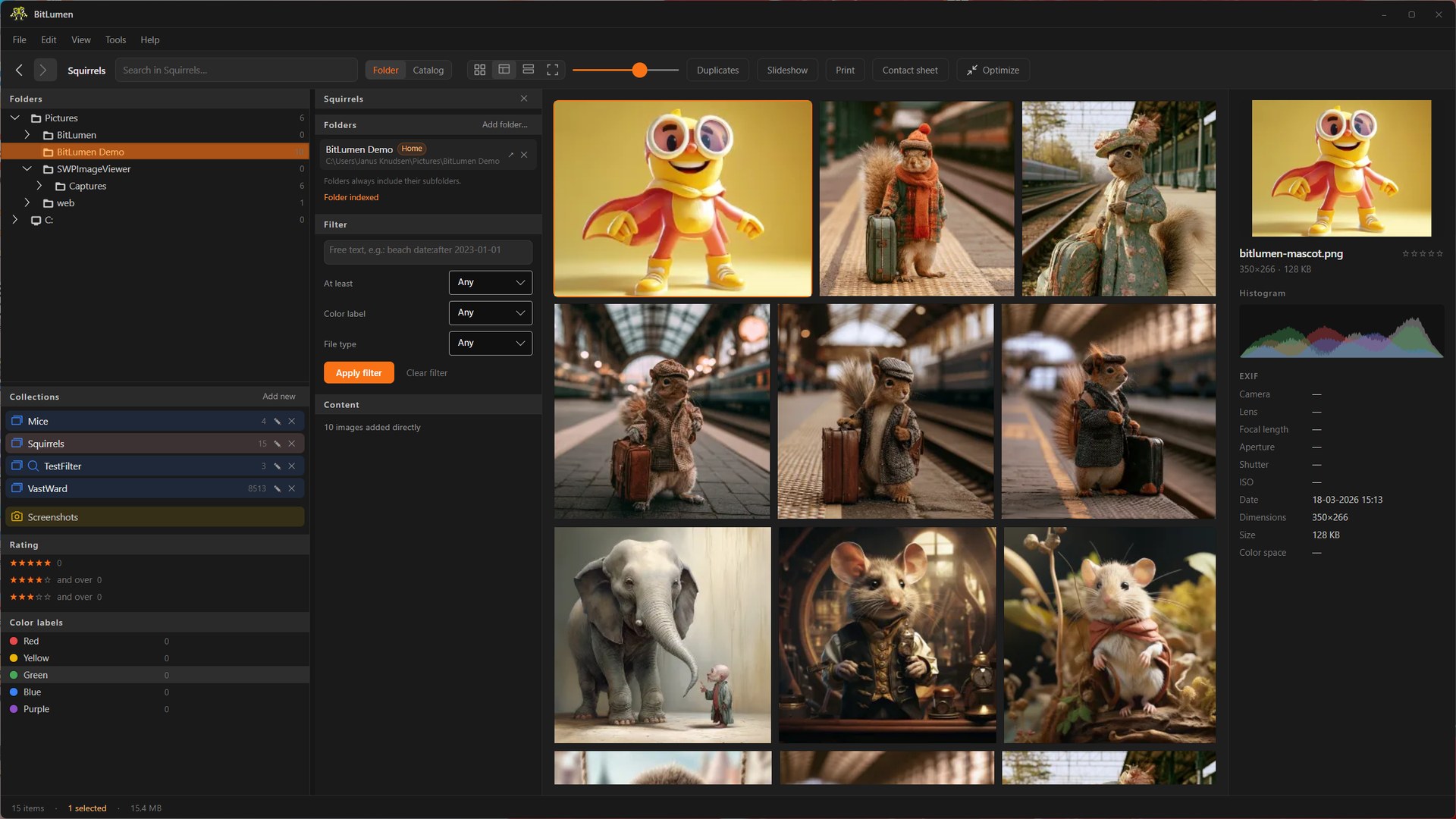Click Apply filter button
Viewport: 1456px width, 819px height.
coord(359,372)
